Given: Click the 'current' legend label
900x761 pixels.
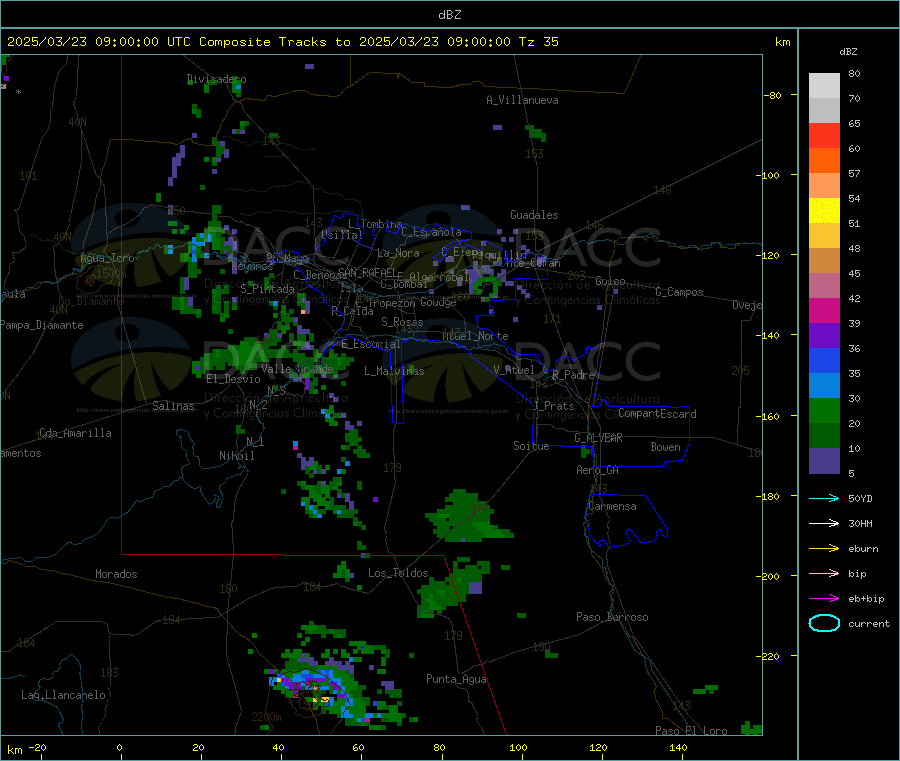Looking at the screenshot, I should [x=869, y=623].
